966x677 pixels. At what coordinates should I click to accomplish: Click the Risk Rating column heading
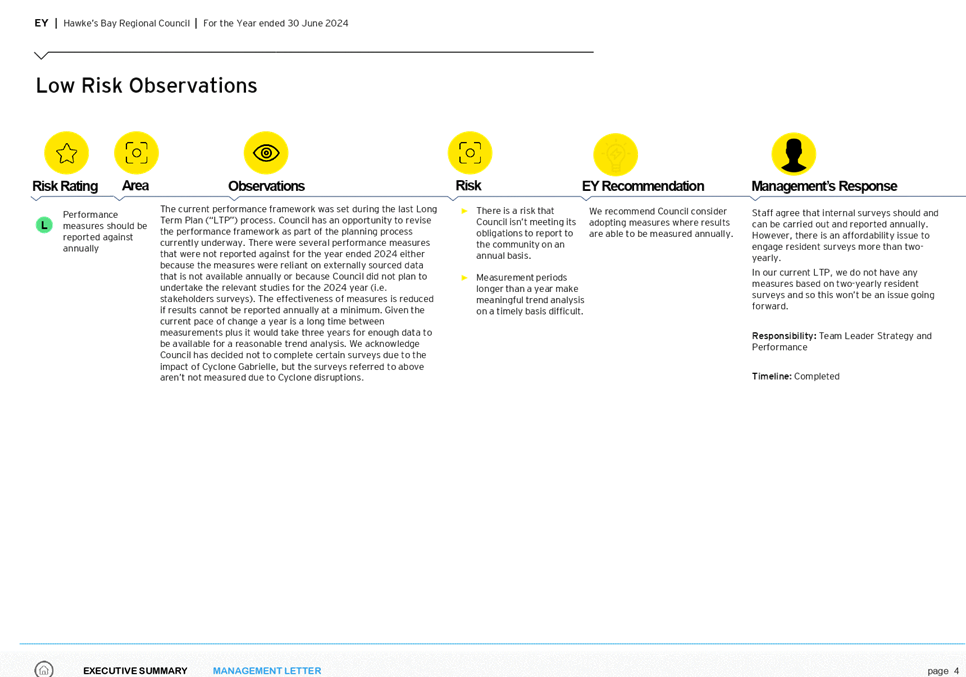(65, 186)
